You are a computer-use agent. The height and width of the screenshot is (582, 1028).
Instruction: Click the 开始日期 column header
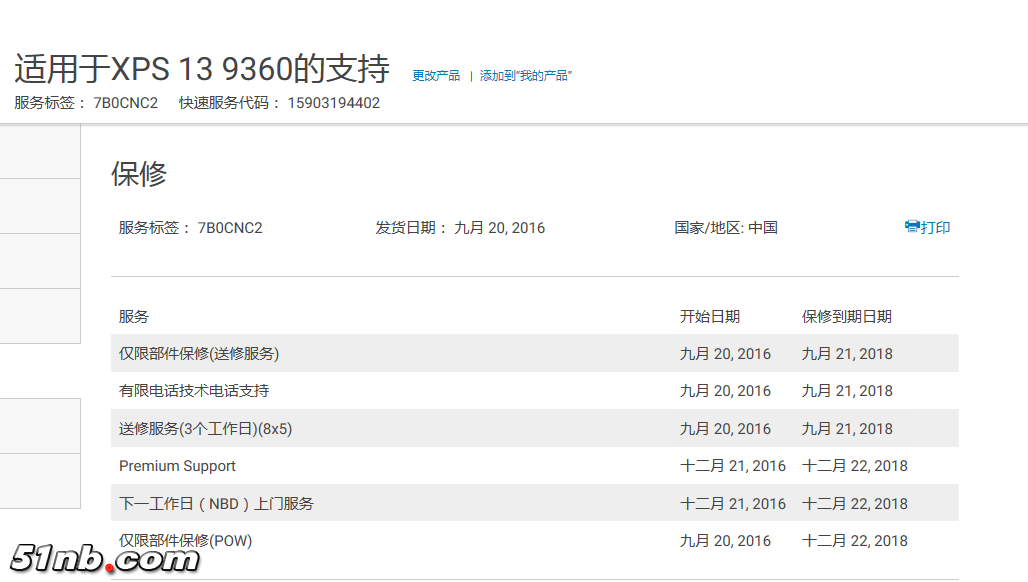point(710,317)
